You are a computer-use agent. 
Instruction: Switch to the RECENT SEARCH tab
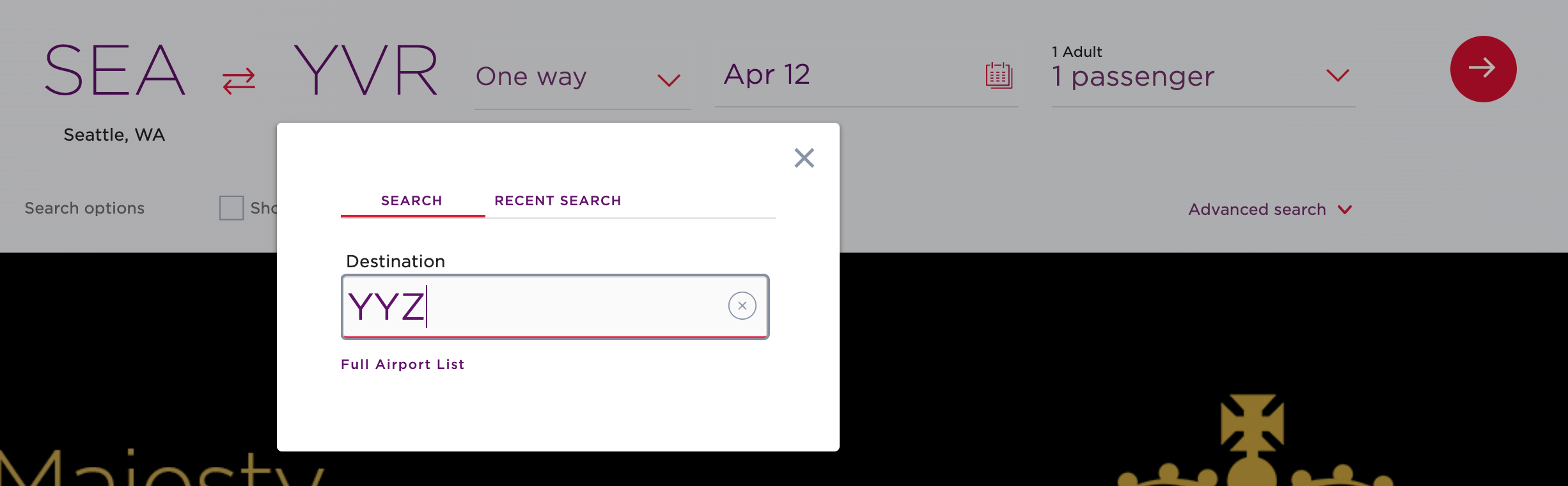point(558,200)
